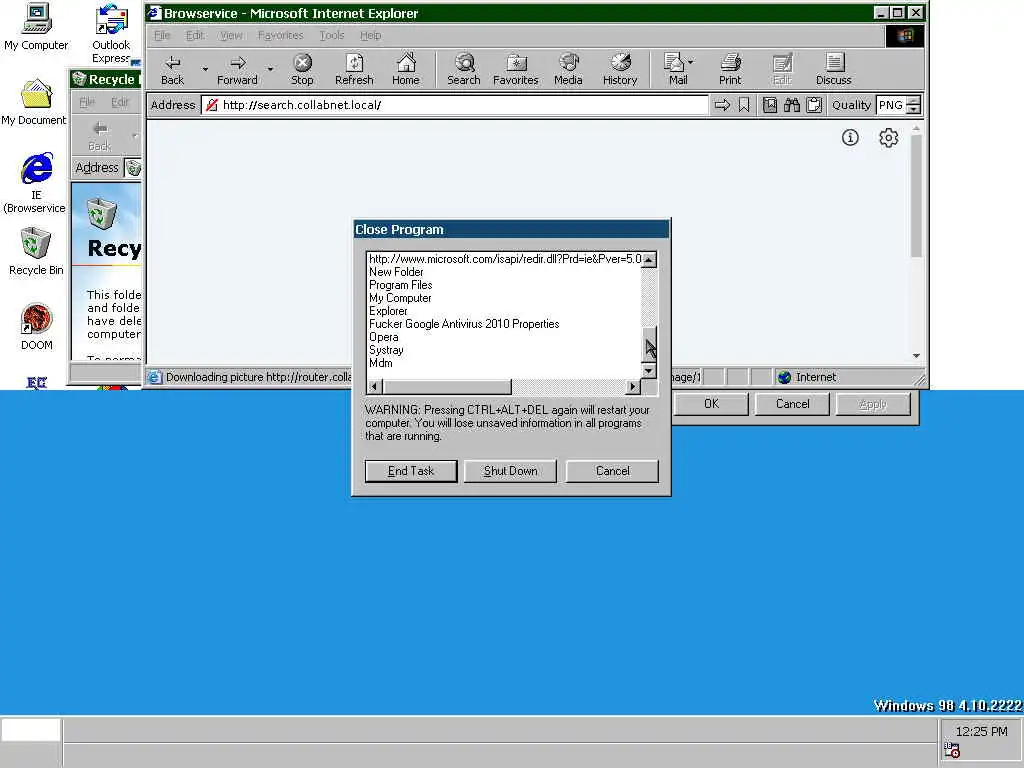Click the Back toolbar button in Internet Explorer
Viewport: 1024px width, 768px height.
172,70
